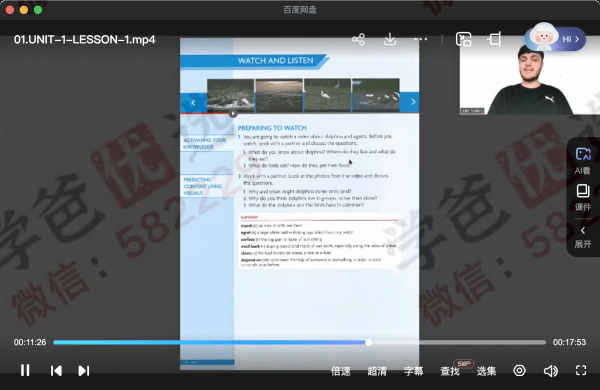
Task: Toggle 字幕 subtitles
Action: coord(414,371)
